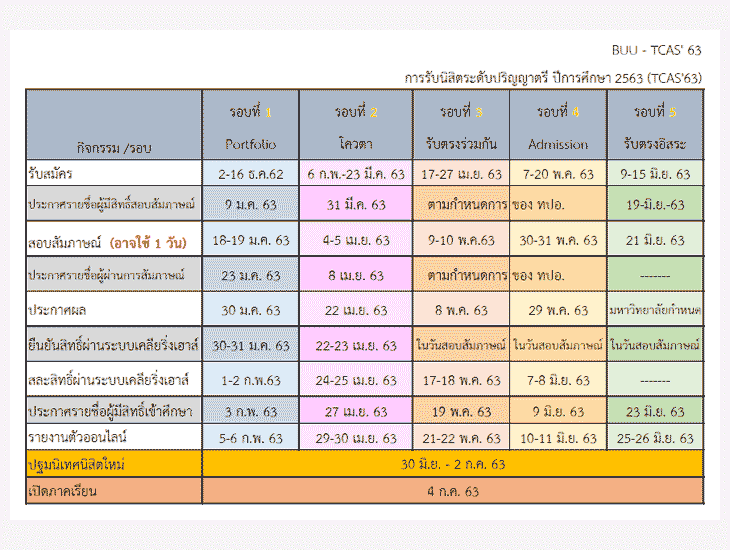Select the 'เปิดภาคเรียน' row label

(114, 491)
